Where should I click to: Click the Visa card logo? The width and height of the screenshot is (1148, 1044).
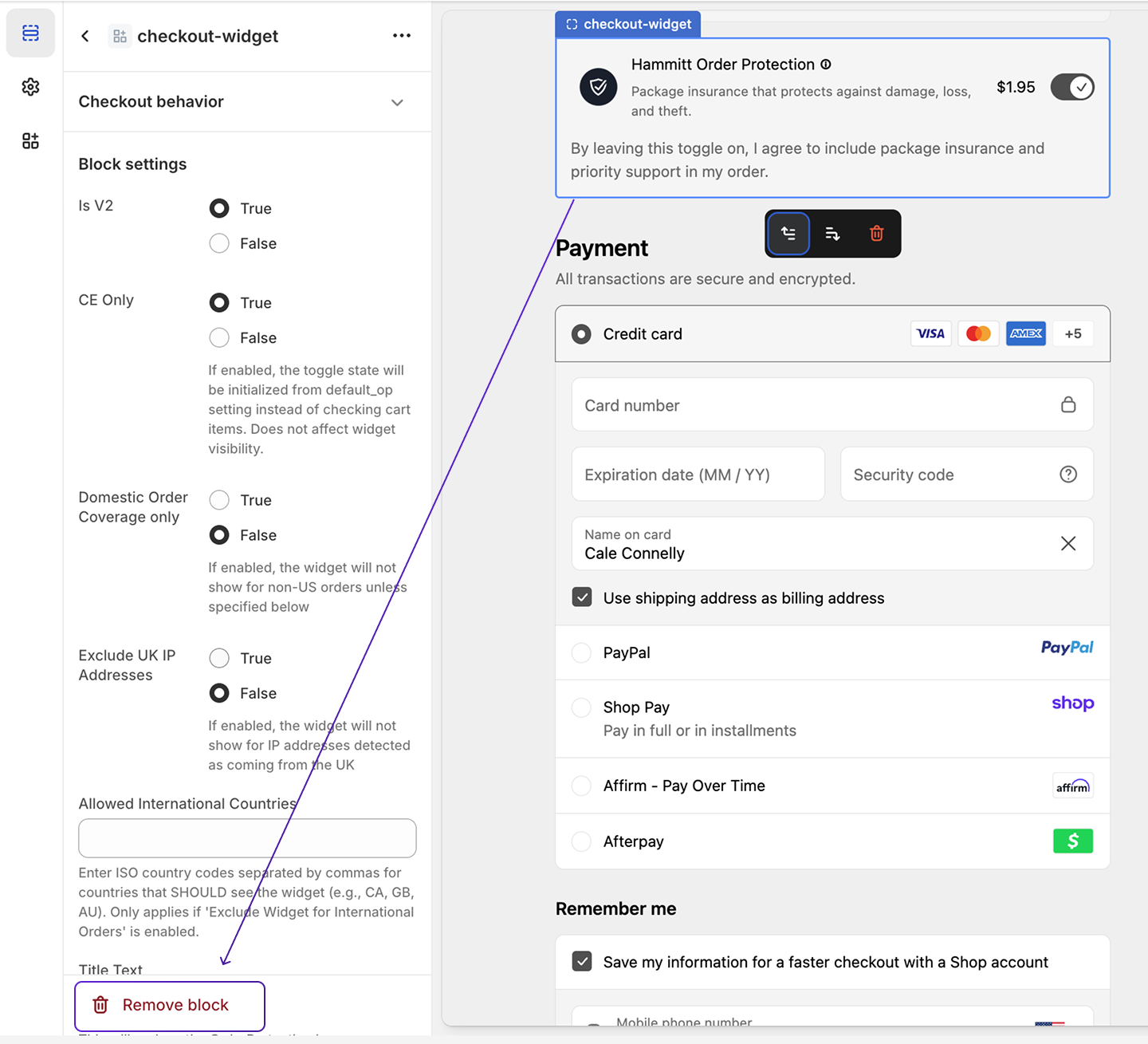930,333
